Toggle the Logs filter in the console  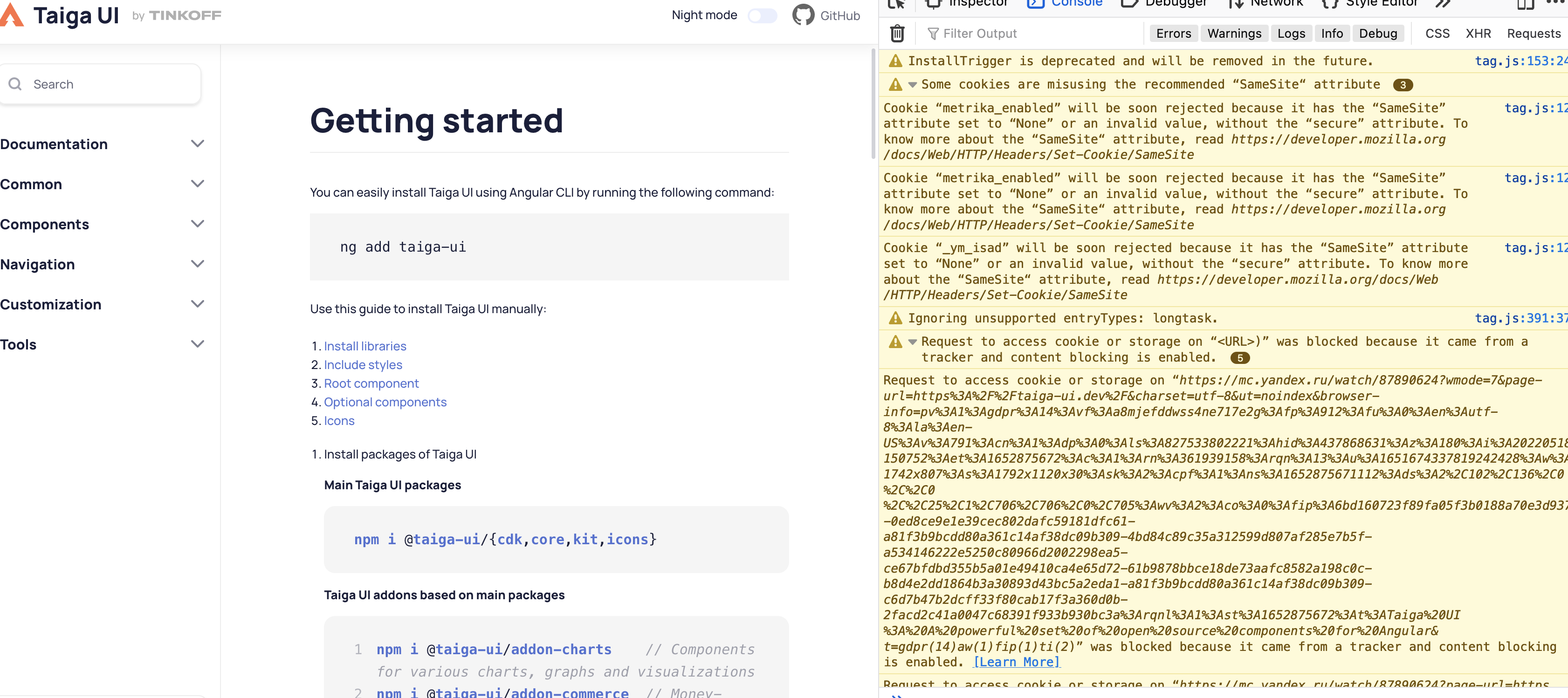[x=1291, y=34]
